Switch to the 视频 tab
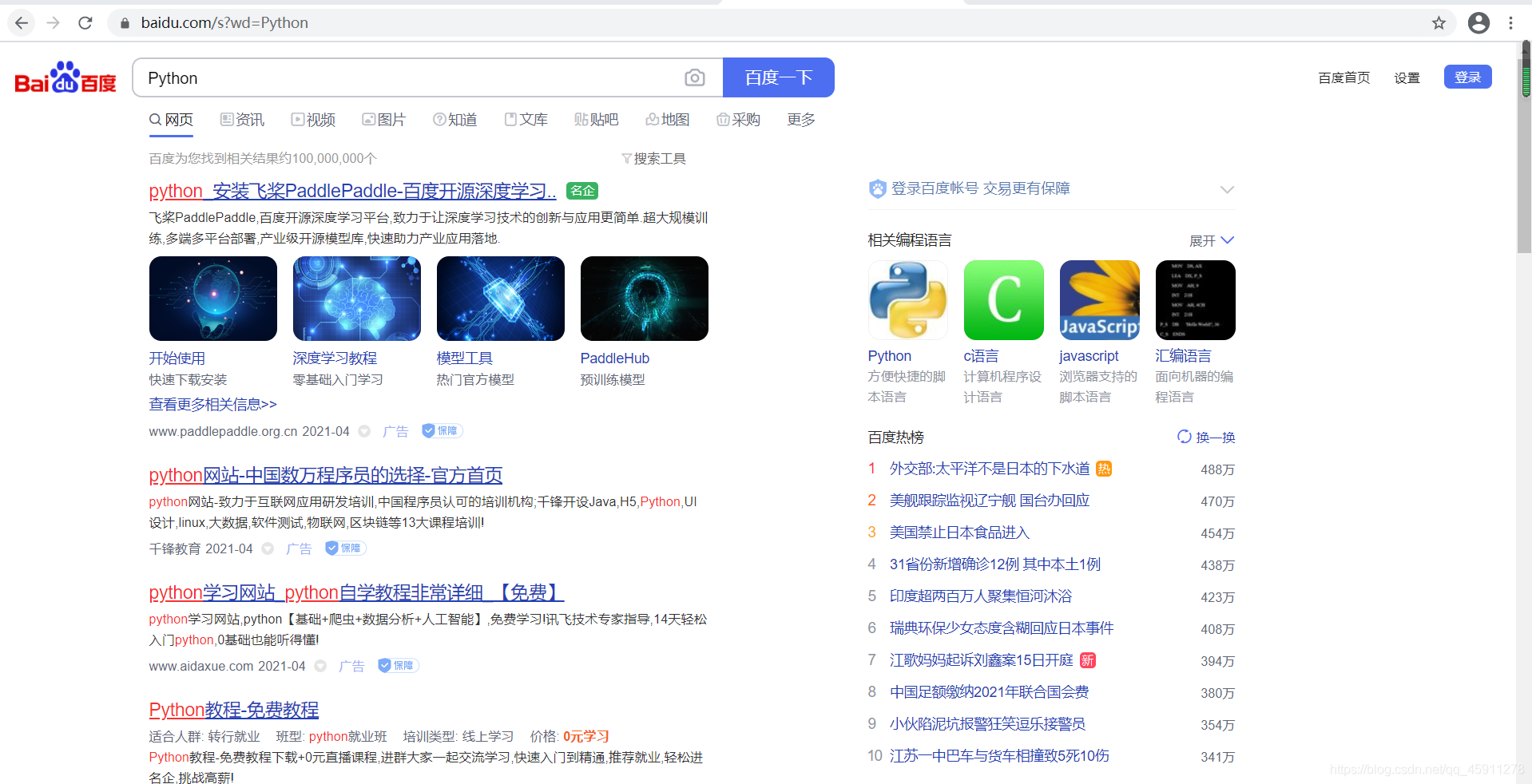 313,120
